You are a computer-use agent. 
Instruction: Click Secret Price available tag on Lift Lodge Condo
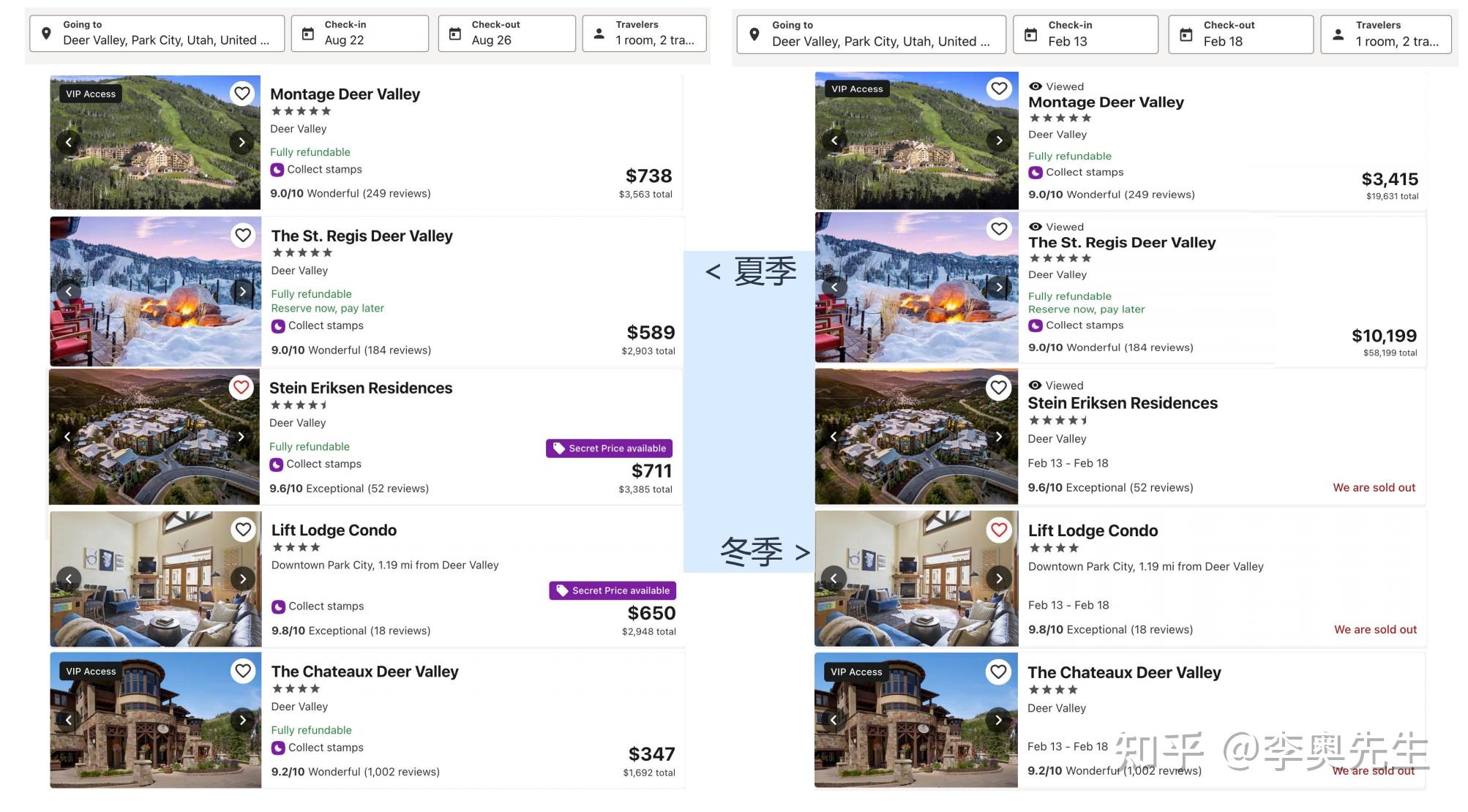tap(613, 590)
